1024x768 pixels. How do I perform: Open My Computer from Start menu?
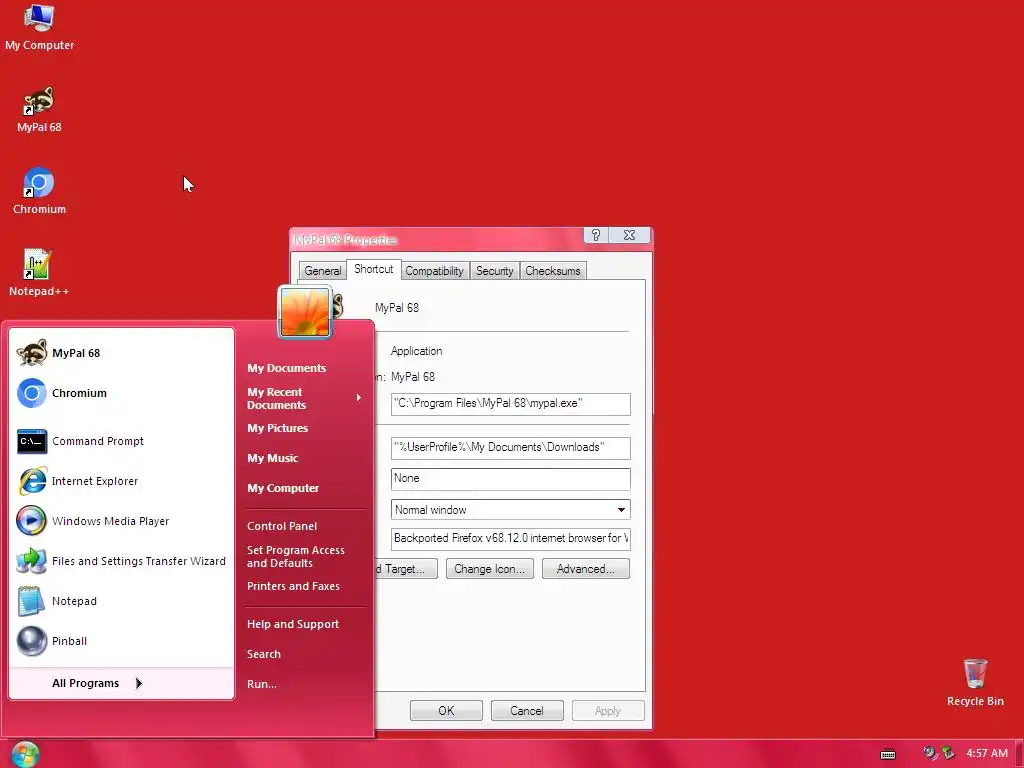[x=283, y=488]
